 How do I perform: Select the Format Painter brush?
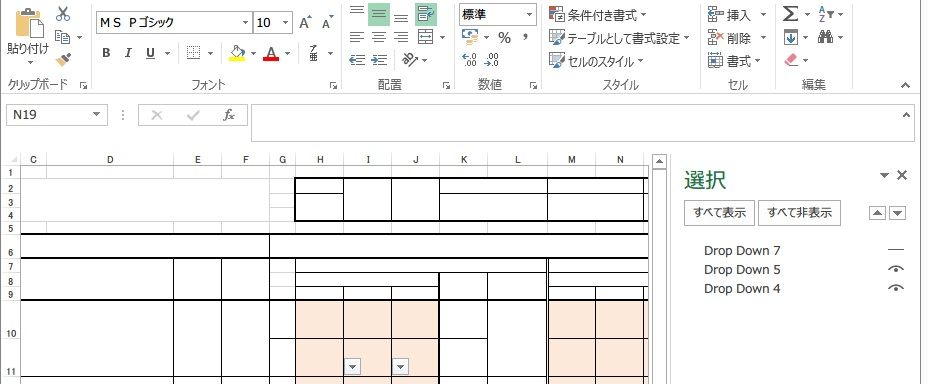(63, 60)
